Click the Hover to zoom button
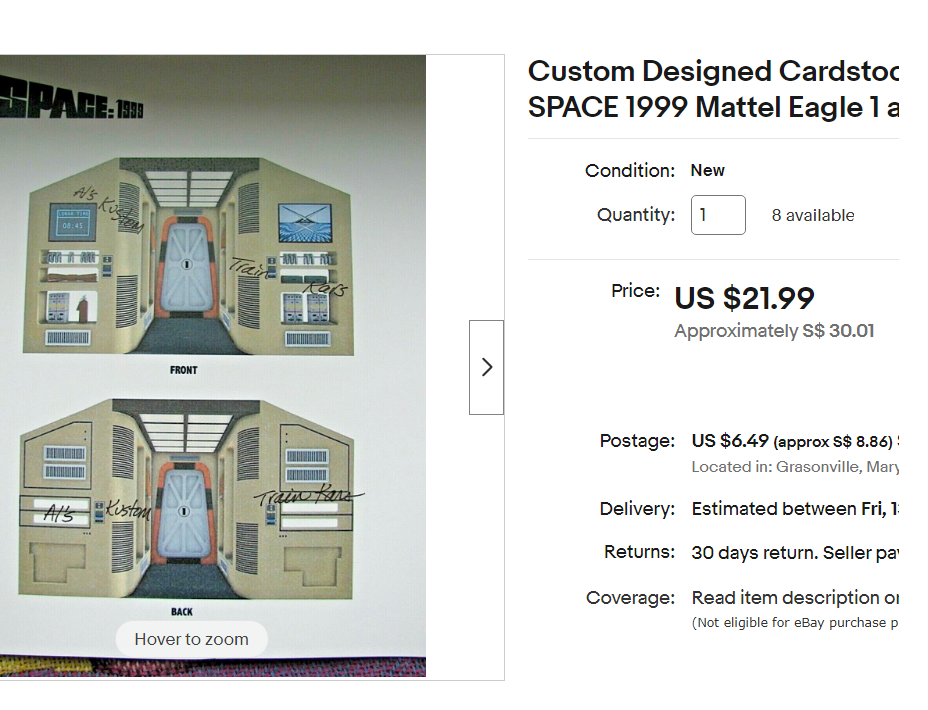928x710 pixels. point(190,639)
